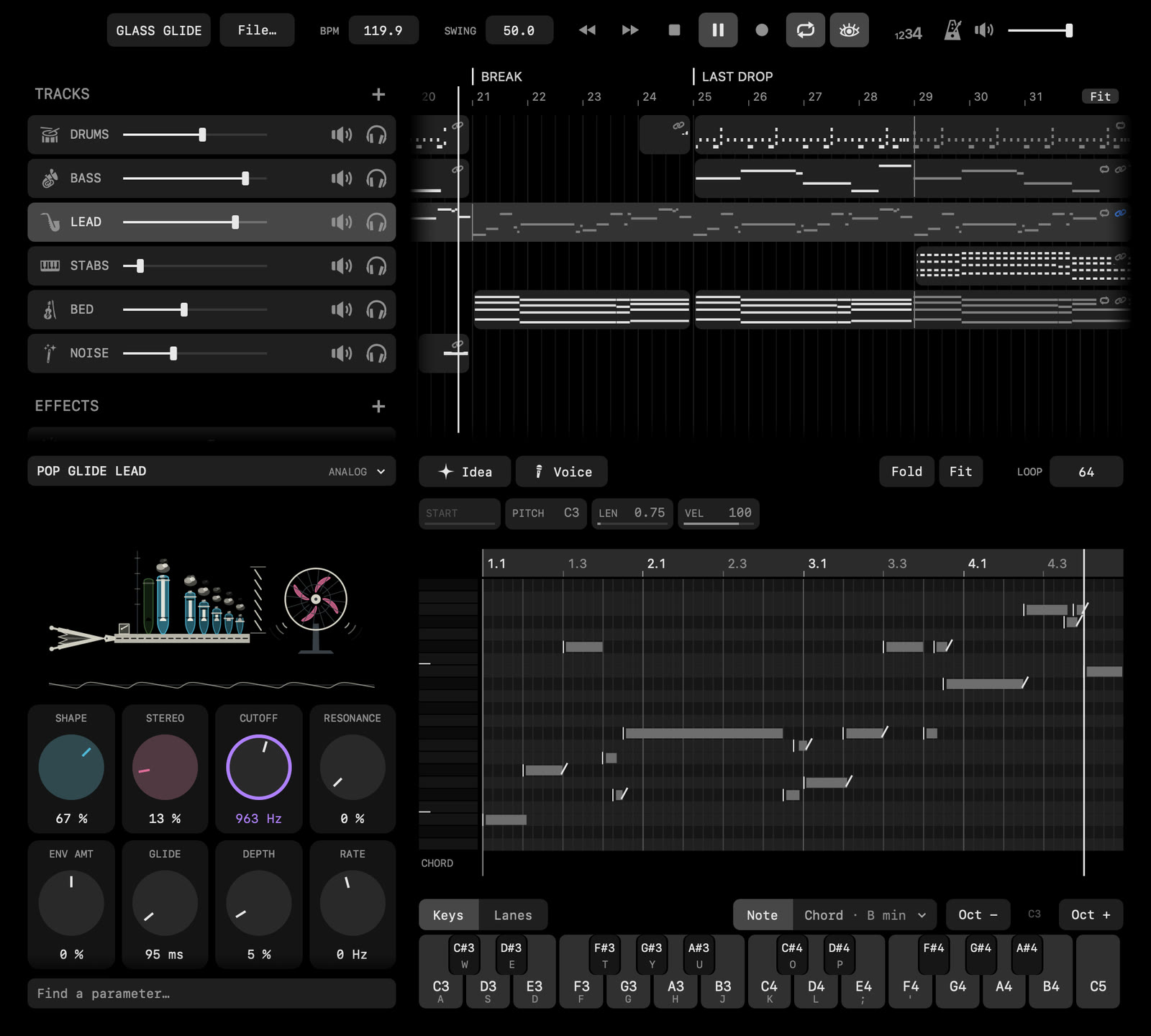The height and width of the screenshot is (1036, 1151).
Task: Click the DRUMS drum kit icon
Action: click(x=50, y=135)
